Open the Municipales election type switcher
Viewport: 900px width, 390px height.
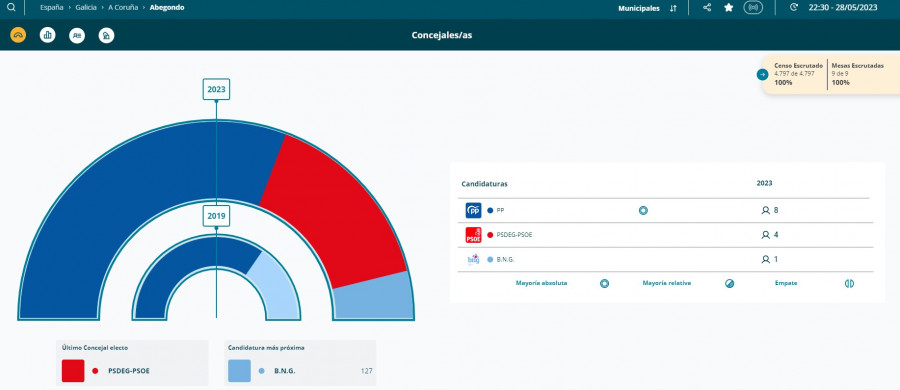[639, 8]
